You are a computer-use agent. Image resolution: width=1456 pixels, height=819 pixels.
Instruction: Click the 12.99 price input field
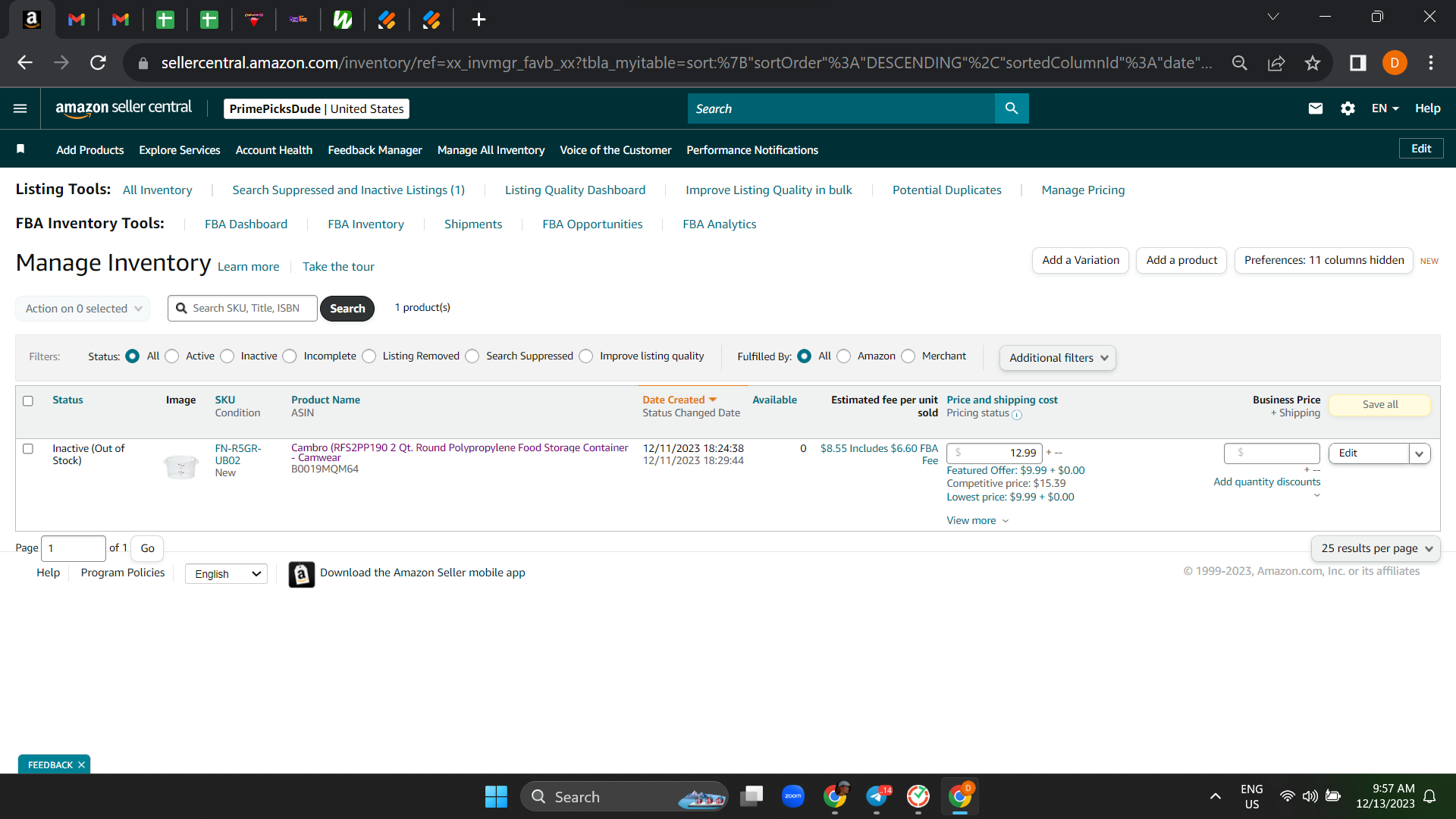click(x=994, y=453)
